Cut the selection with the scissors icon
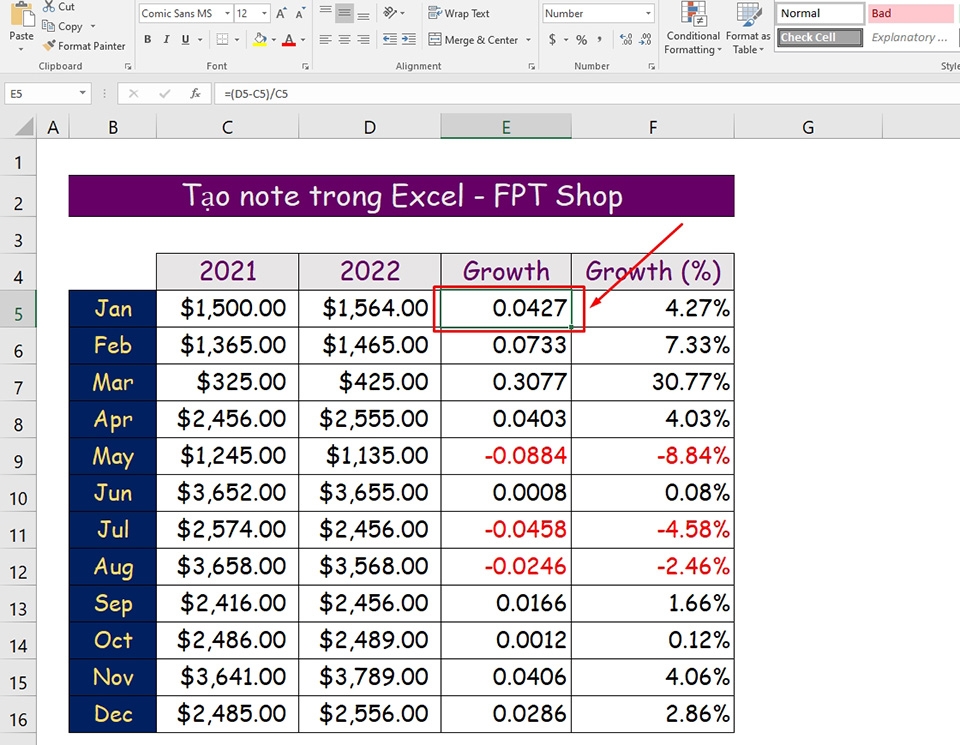960x745 pixels. pyautogui.click(x=49, y=6)
